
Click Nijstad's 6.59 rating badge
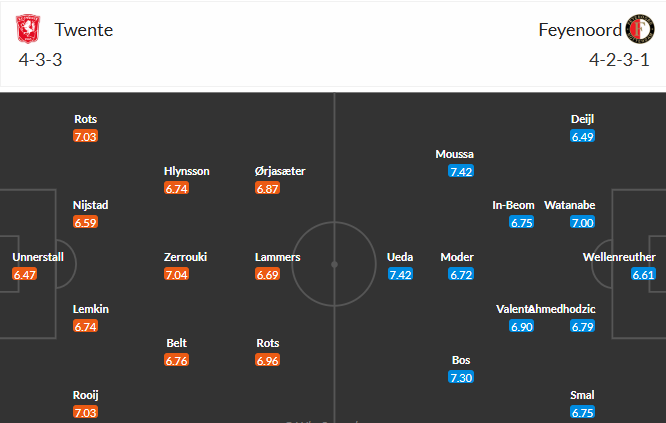(x=85, y=222)
